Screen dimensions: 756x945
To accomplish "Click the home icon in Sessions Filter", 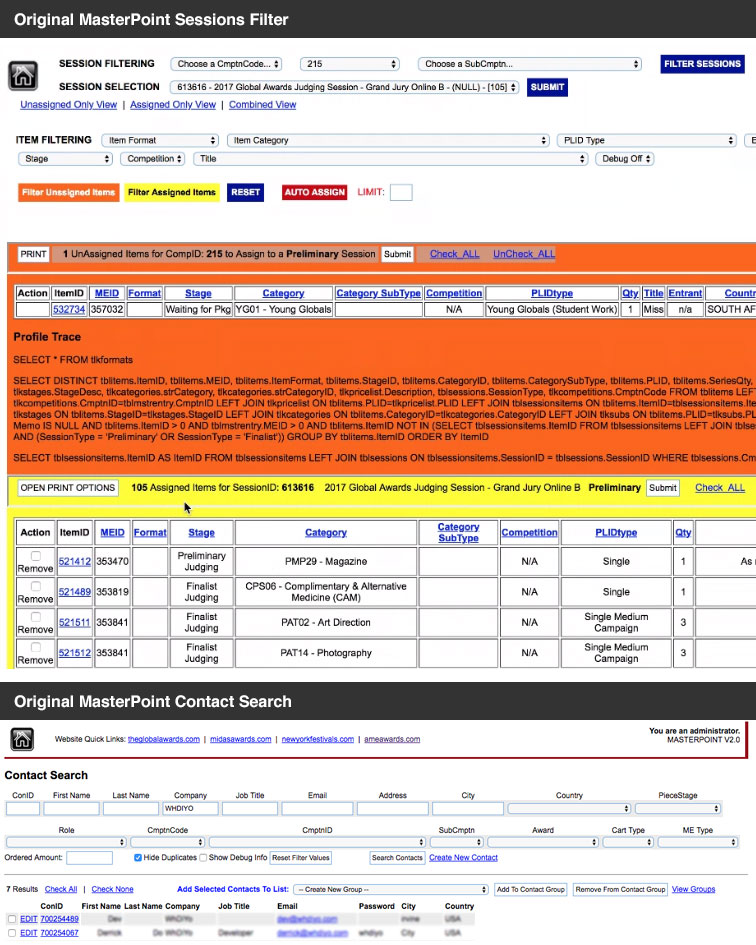I will click(x=23, y=77).
